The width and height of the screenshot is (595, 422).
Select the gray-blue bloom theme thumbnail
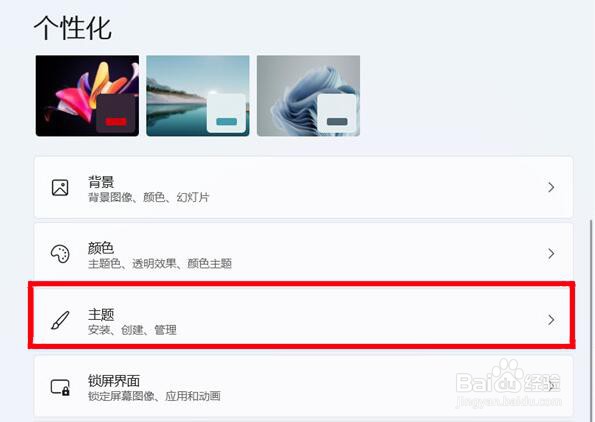308,96
